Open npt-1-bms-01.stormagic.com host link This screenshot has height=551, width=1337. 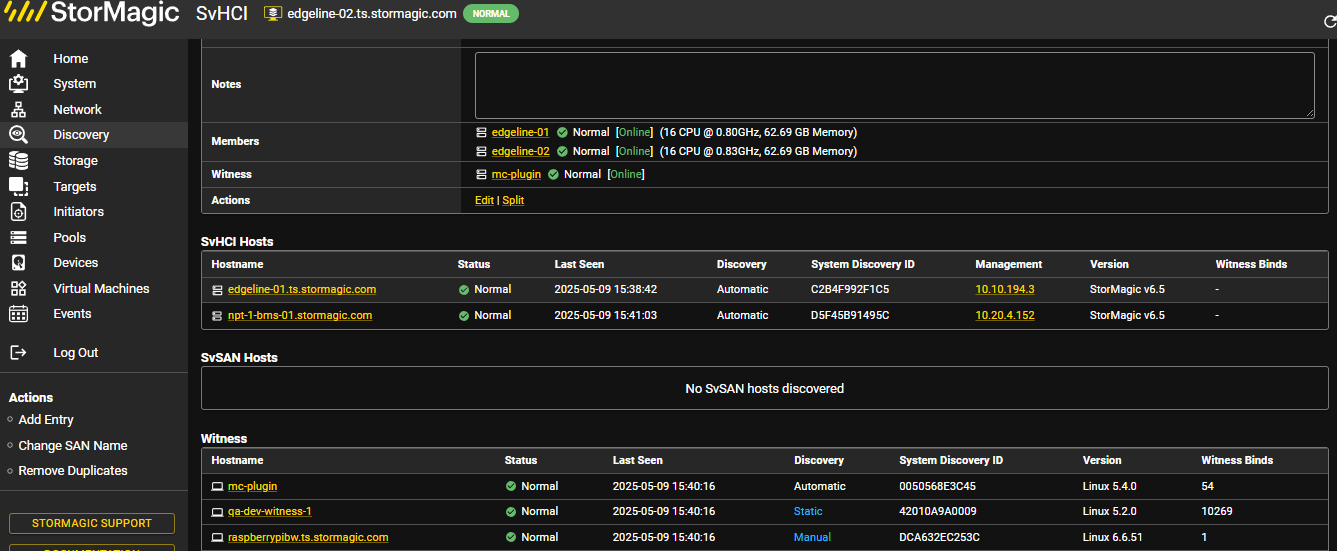pyautogui.click(x=300, y=316)
